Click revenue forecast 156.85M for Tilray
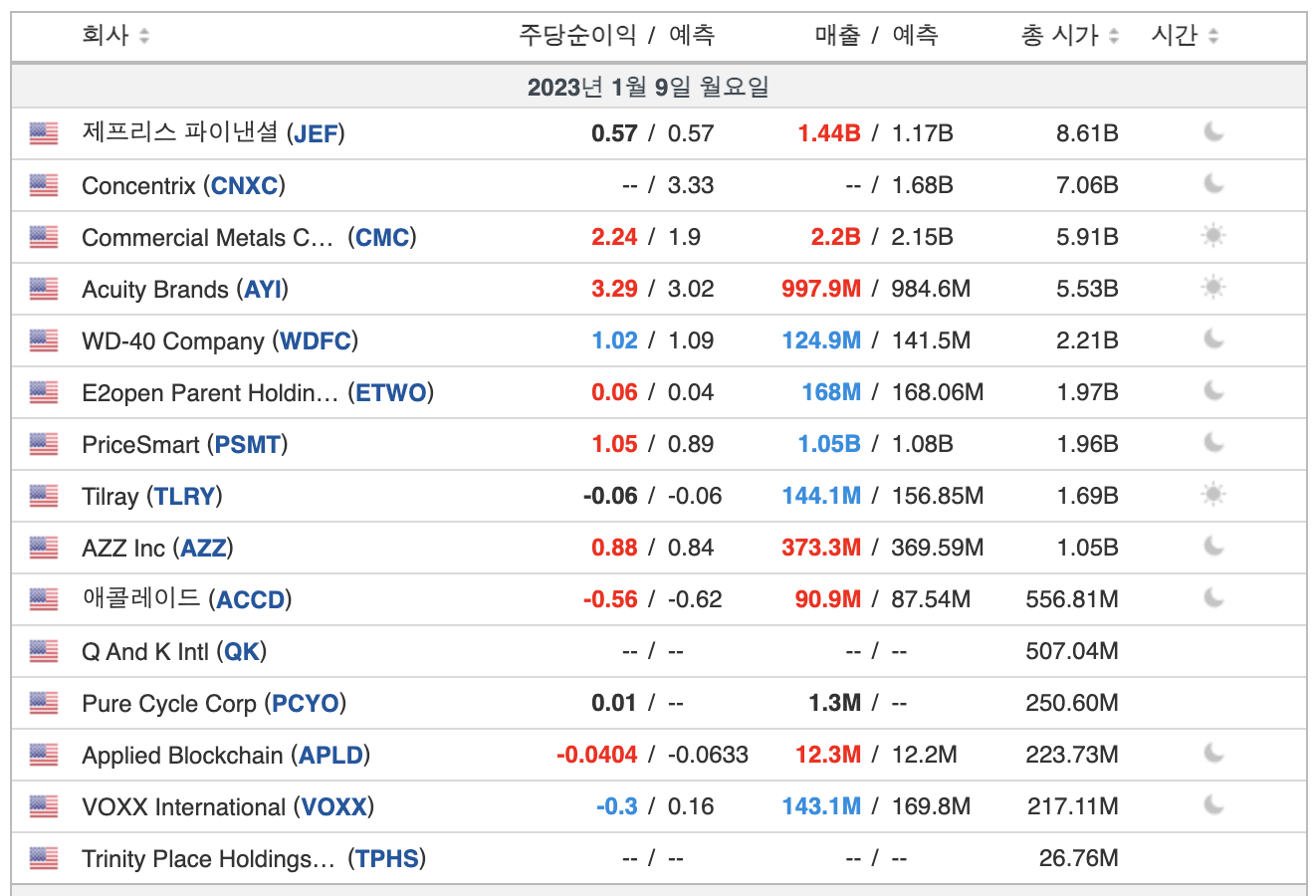1316x896 pixels. [x=938, y=496]
